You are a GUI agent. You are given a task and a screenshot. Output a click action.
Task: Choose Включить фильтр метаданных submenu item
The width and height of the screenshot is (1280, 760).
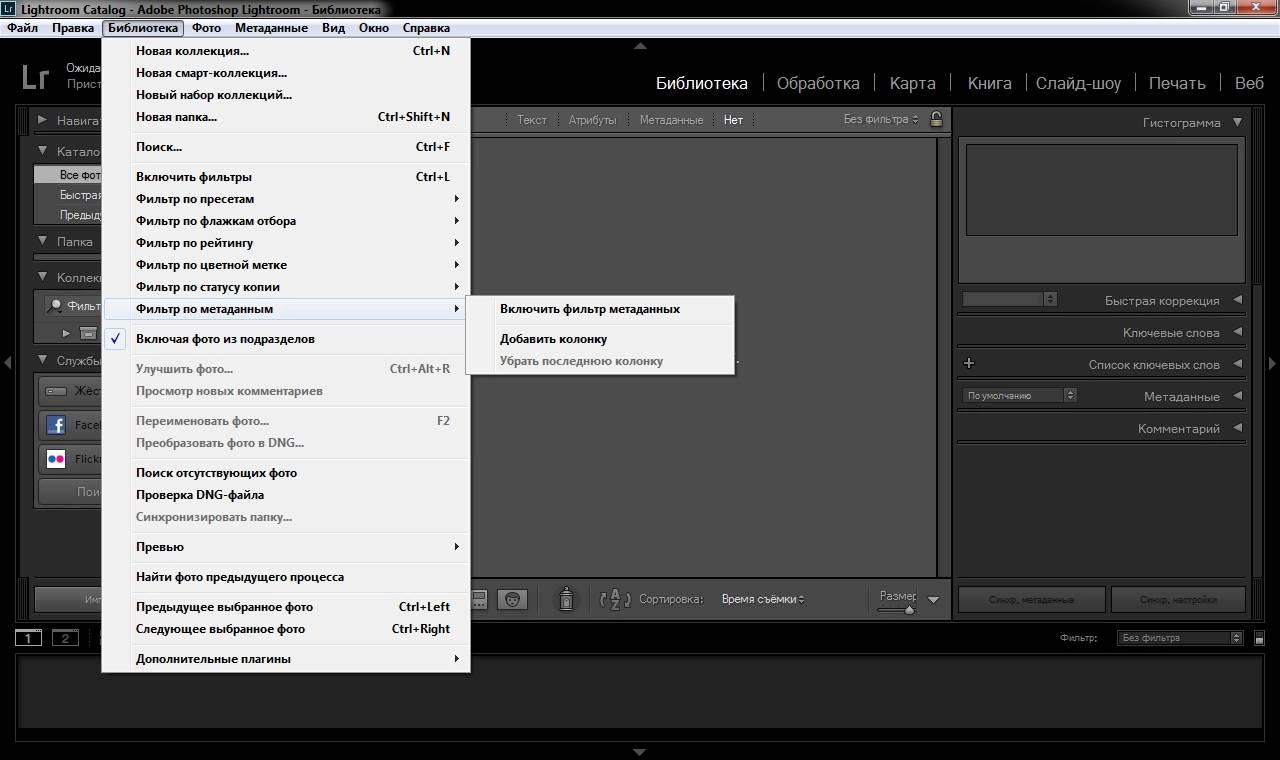point(600,309)
